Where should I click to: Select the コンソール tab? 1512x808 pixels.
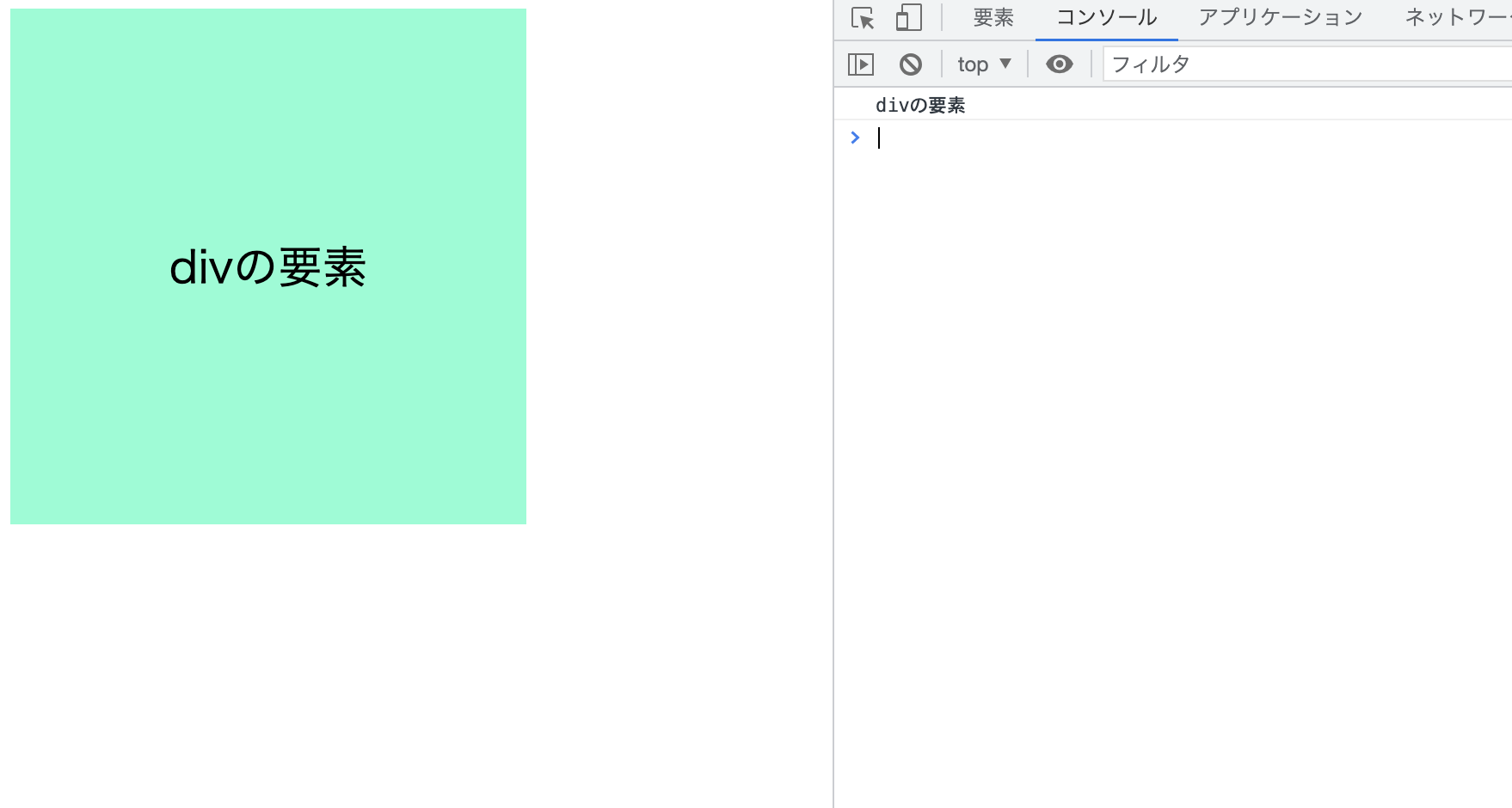coord(1106,18)
